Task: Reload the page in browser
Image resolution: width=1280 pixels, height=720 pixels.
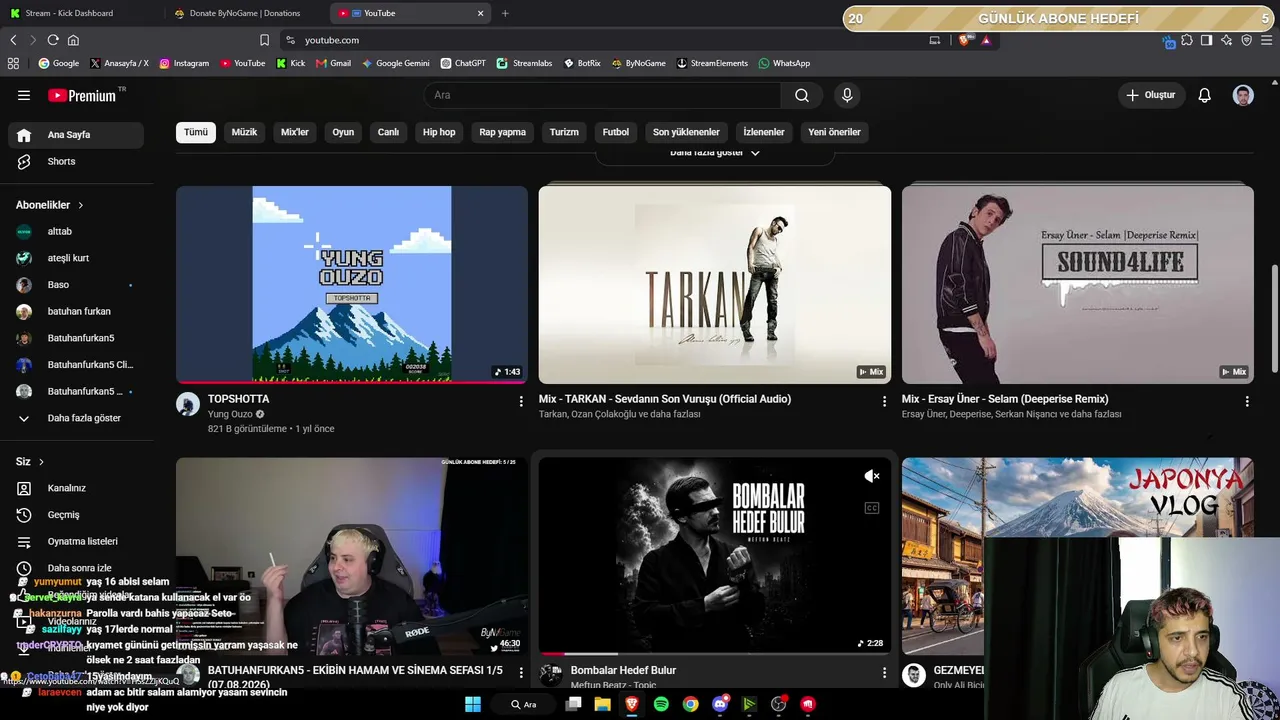Action: click(53, 40)
